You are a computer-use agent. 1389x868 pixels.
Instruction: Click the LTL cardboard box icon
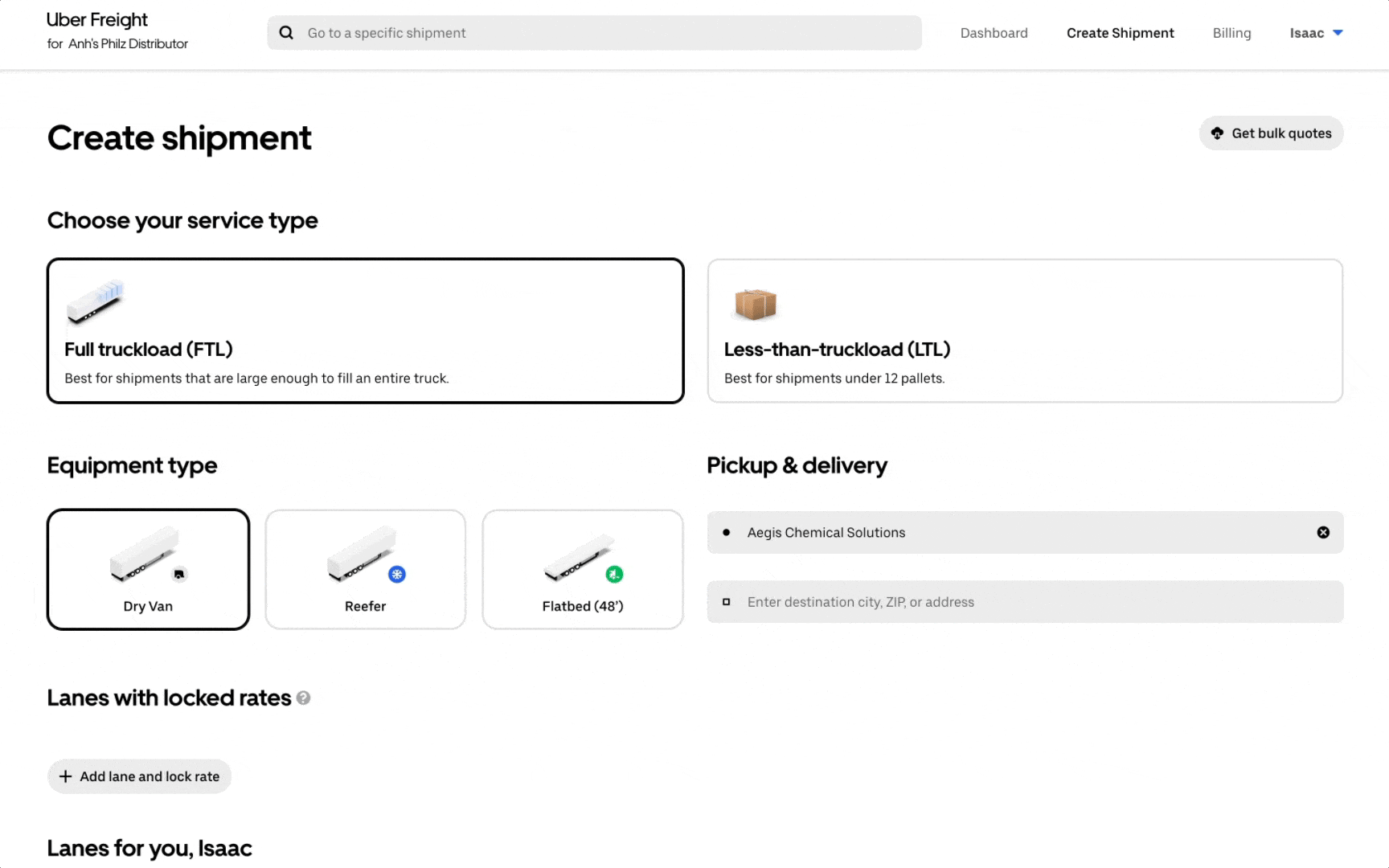coord(756,304)
